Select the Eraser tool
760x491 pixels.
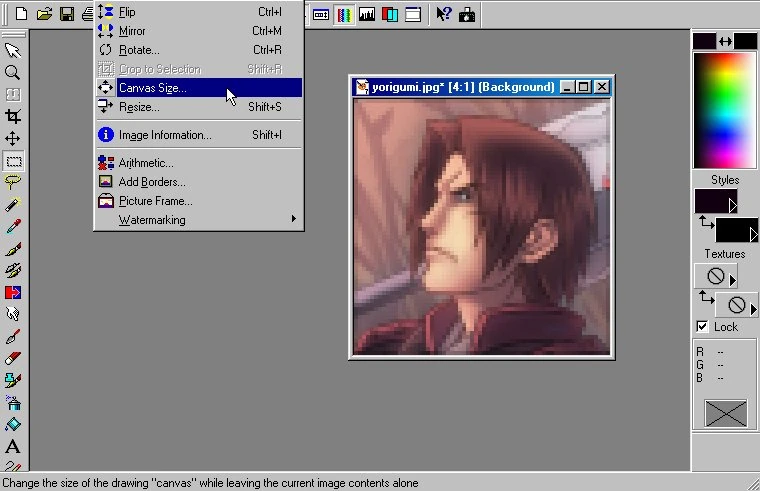click(x=13, y=359)
